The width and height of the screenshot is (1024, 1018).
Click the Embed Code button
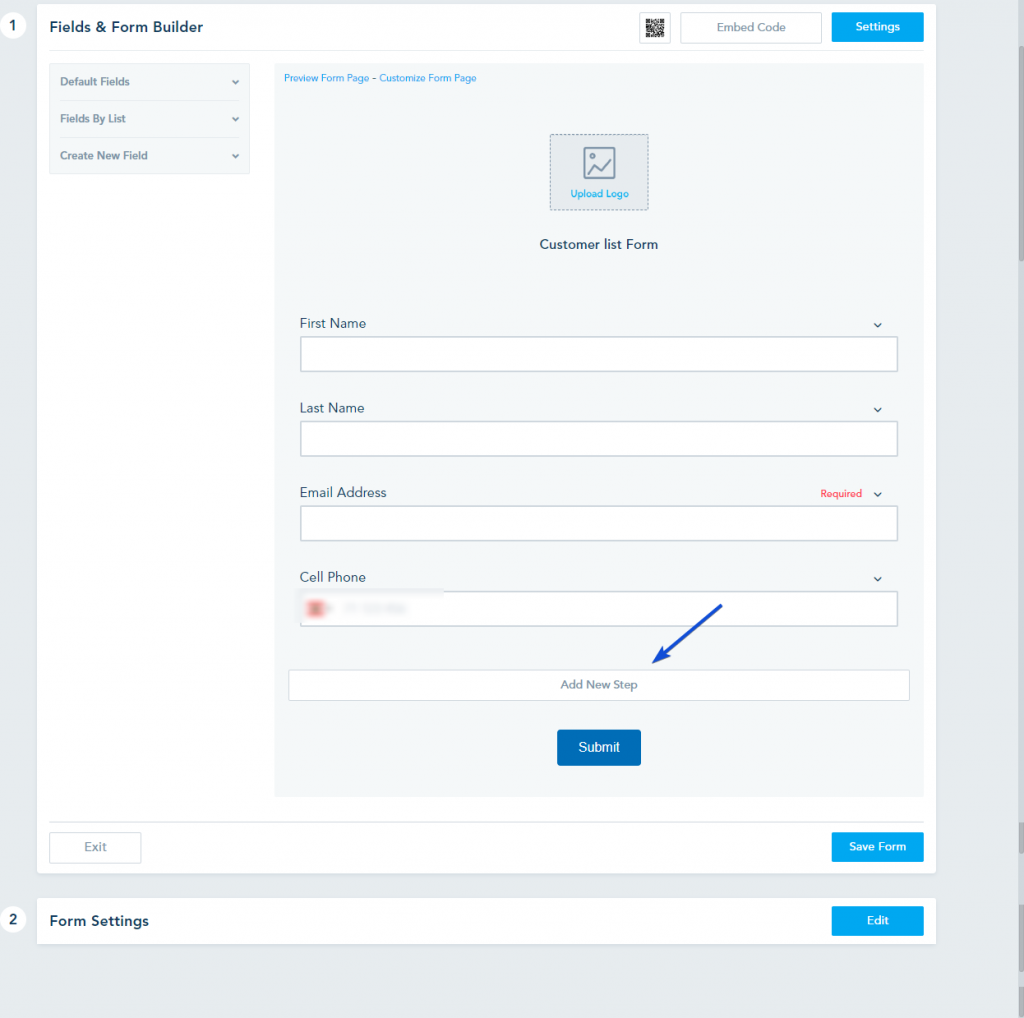750,27
